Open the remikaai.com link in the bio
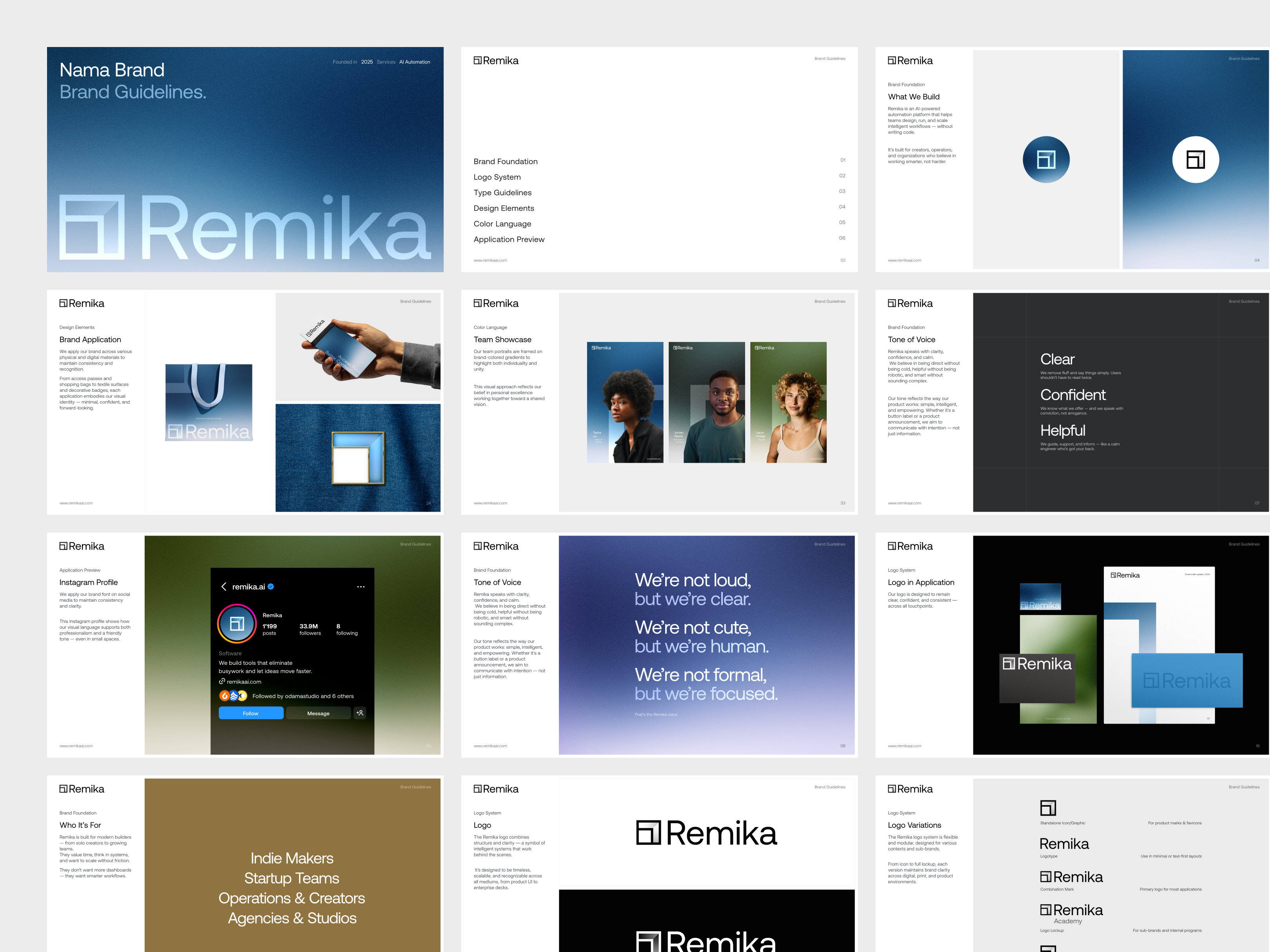Viewport: 1270px width, 952px height. 243,682
